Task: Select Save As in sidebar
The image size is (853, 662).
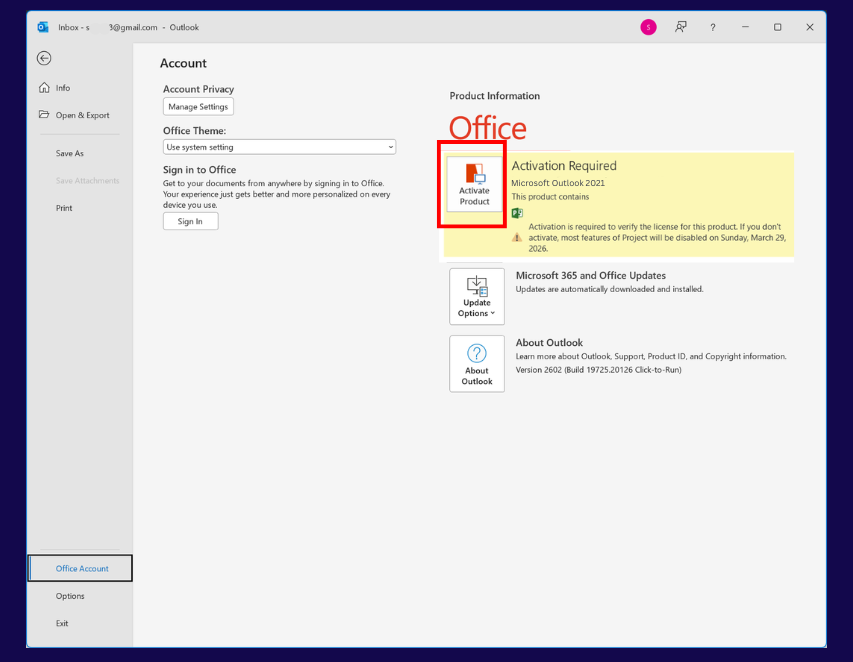Action: (x=70, y=153)
